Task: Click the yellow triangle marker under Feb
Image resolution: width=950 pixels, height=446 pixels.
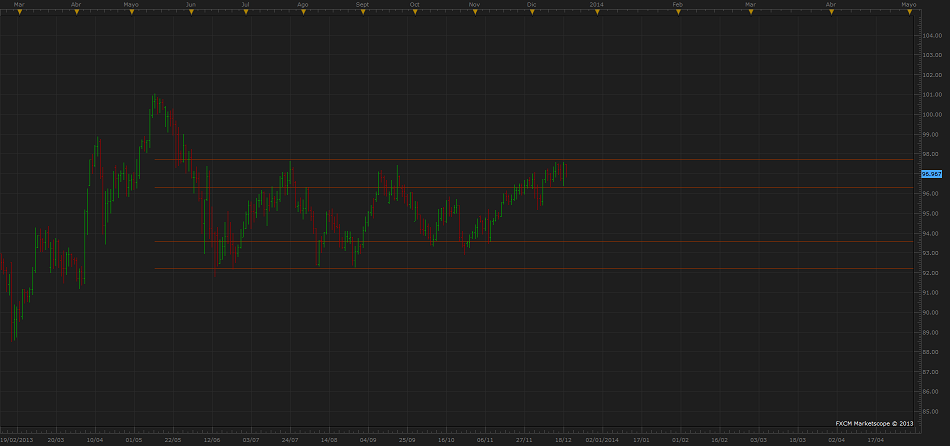Action: (677, 12)
